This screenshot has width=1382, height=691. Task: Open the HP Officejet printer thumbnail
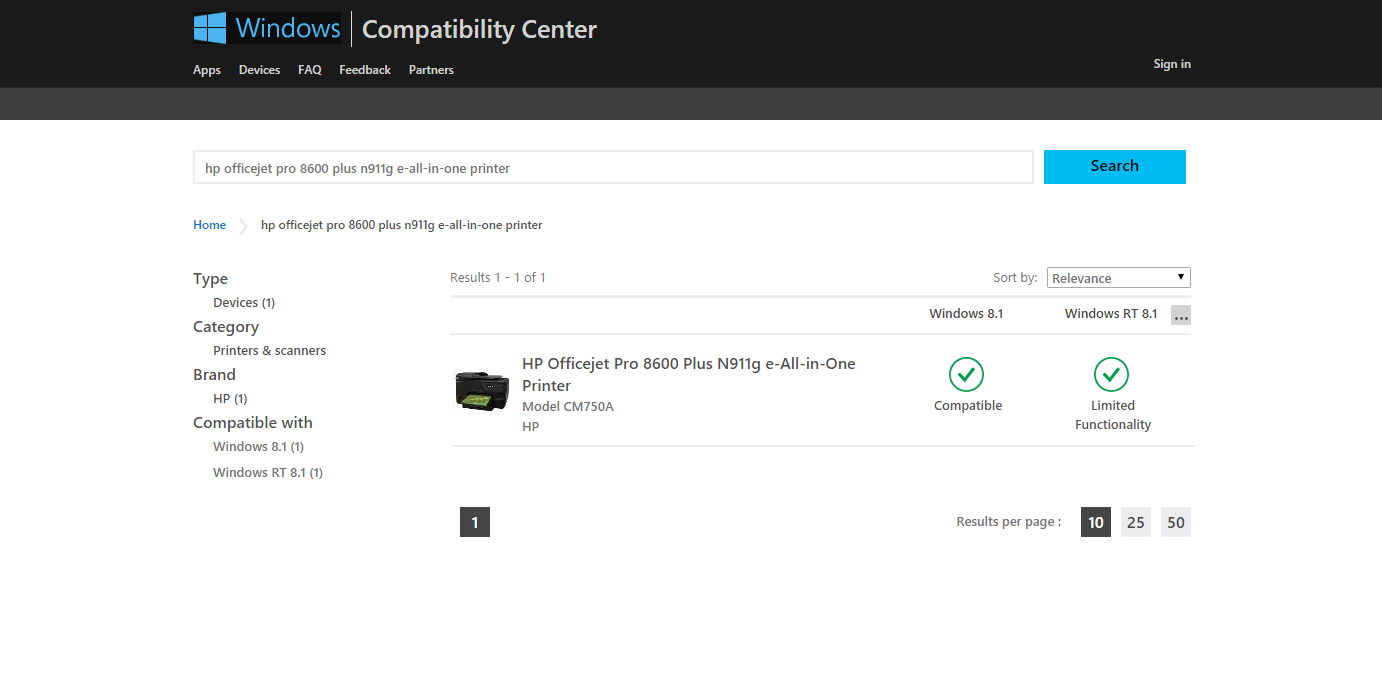tap(482, 390)
